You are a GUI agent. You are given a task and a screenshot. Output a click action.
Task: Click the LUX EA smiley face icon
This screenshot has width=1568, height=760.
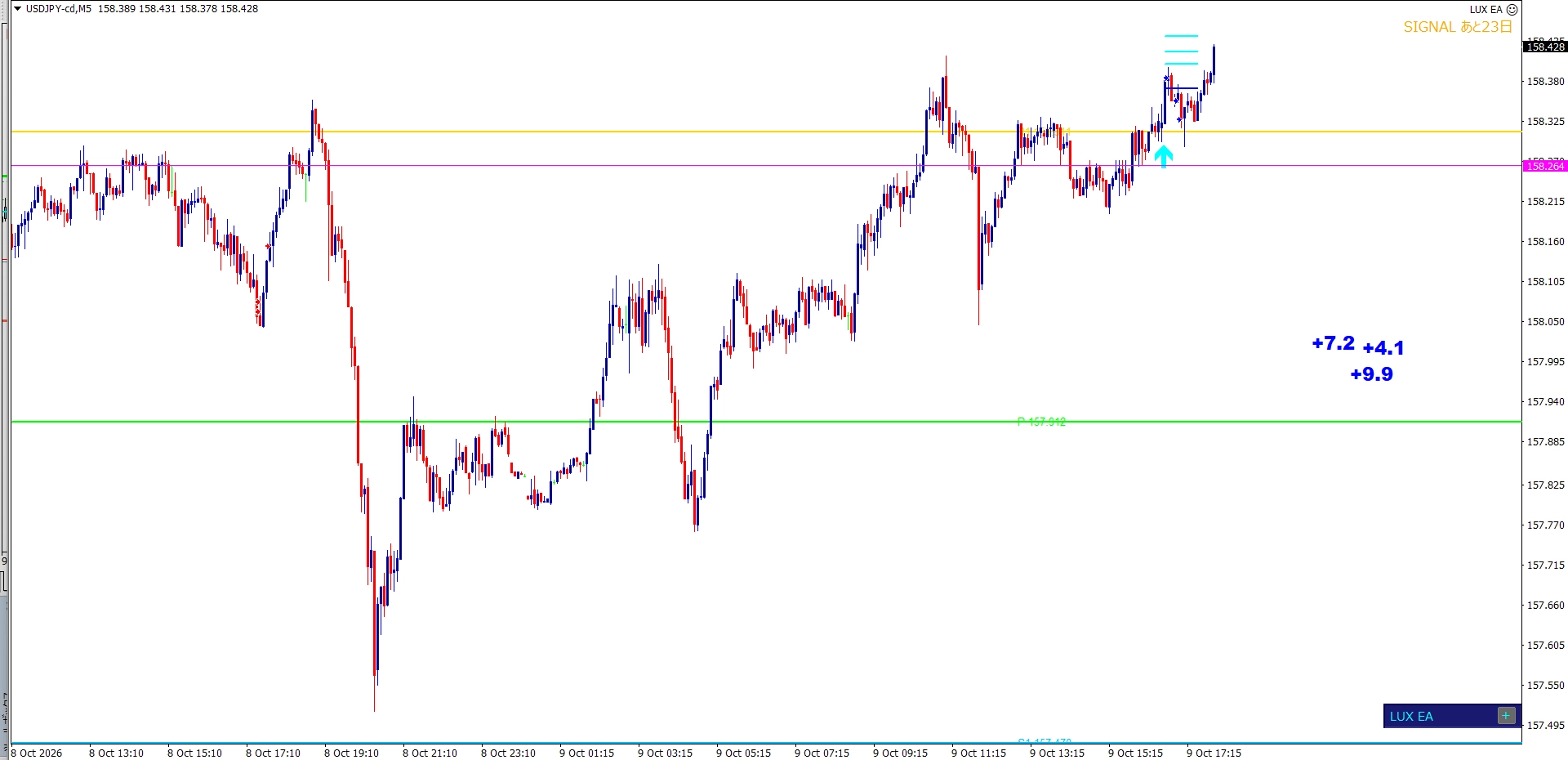click(x=1512, y=10)
